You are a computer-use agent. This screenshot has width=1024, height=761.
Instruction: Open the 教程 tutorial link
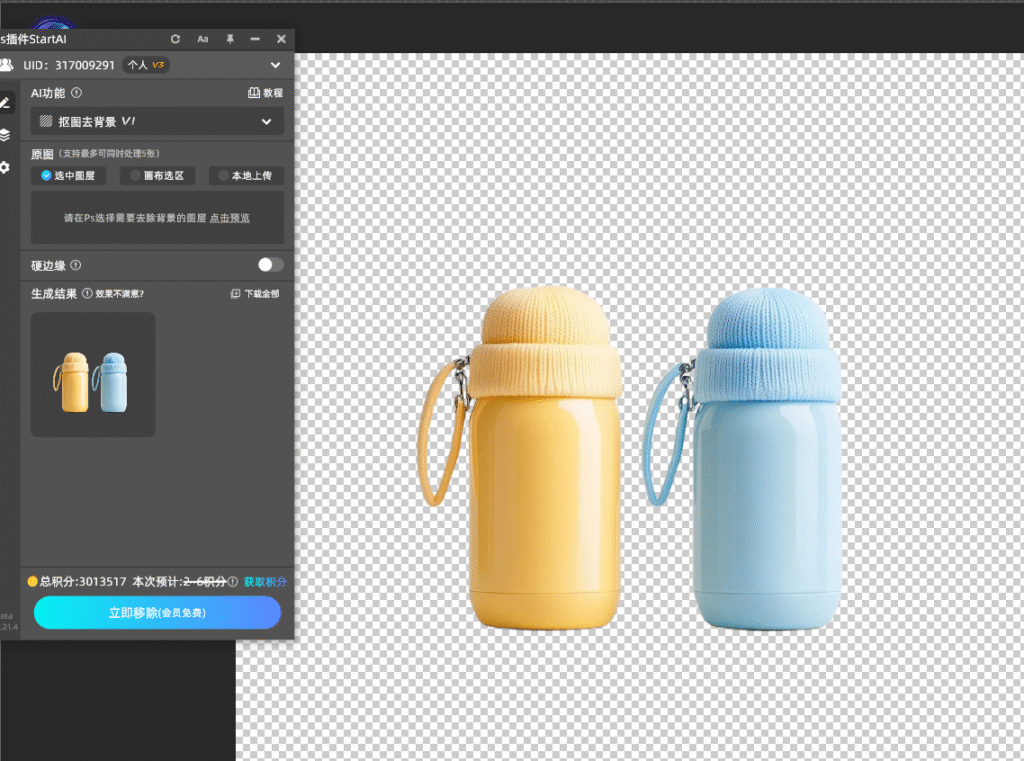[265, 93]
